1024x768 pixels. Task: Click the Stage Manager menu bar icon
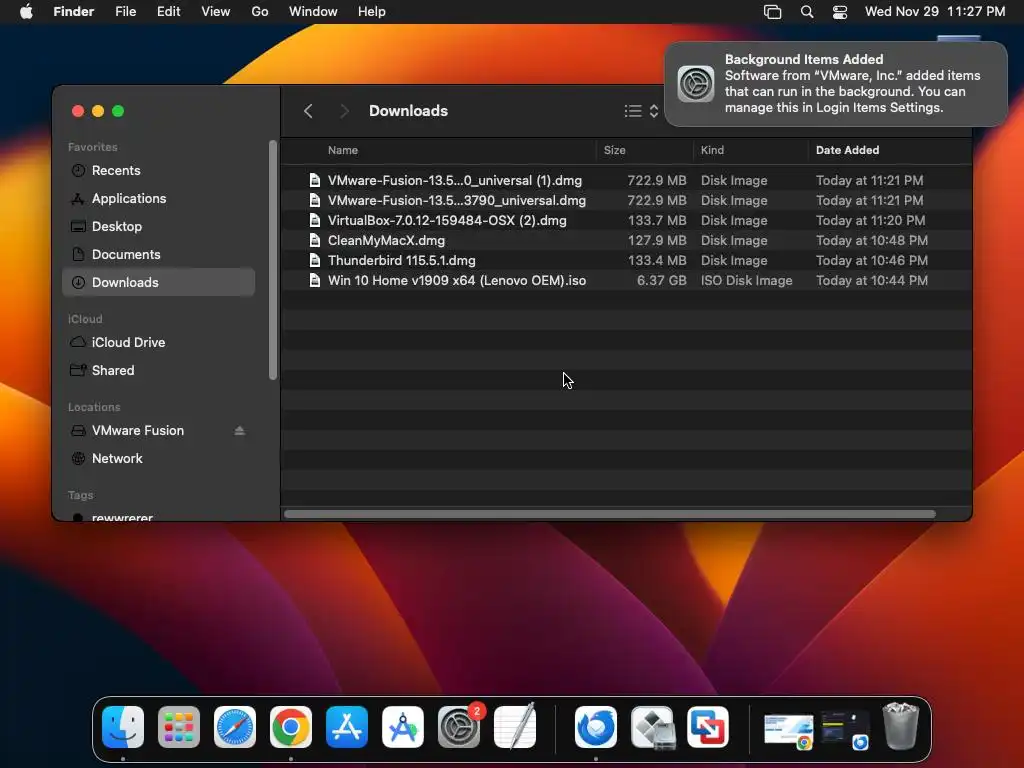click(773, 12)
